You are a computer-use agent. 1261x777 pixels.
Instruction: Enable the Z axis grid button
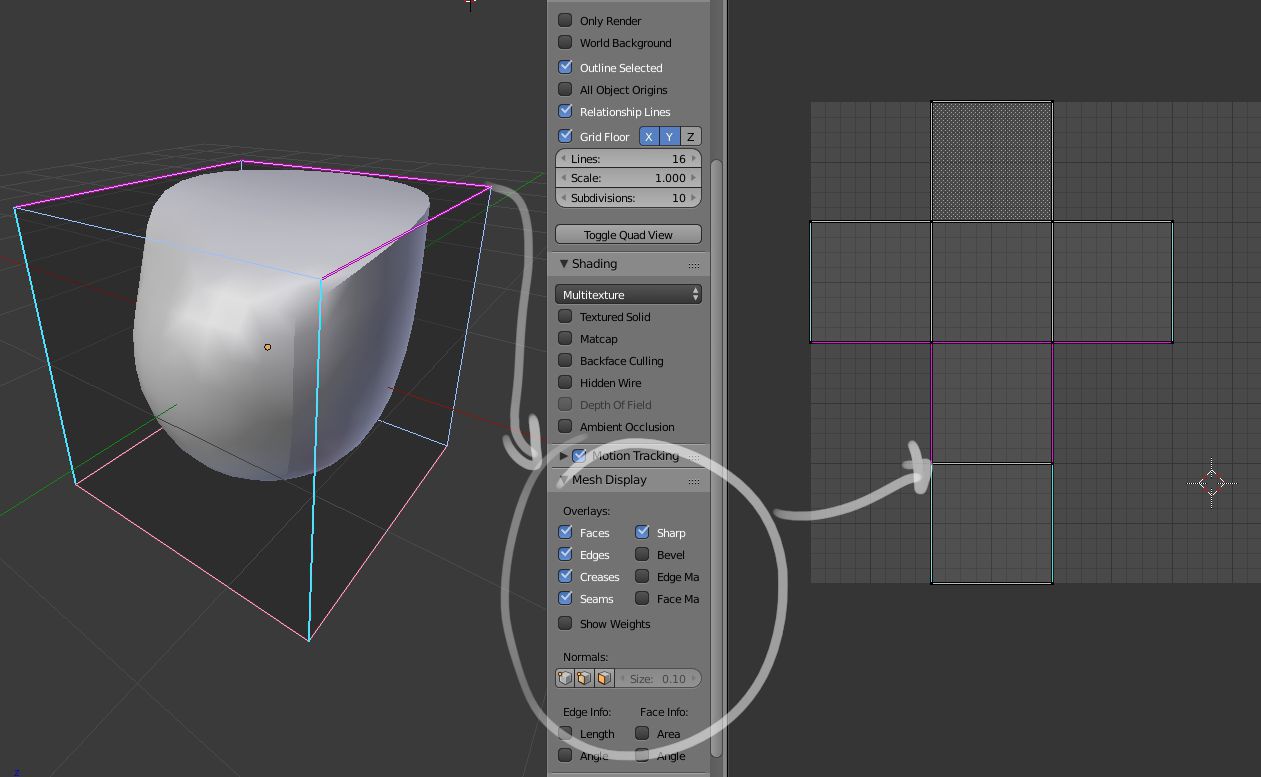pos(690,136)
